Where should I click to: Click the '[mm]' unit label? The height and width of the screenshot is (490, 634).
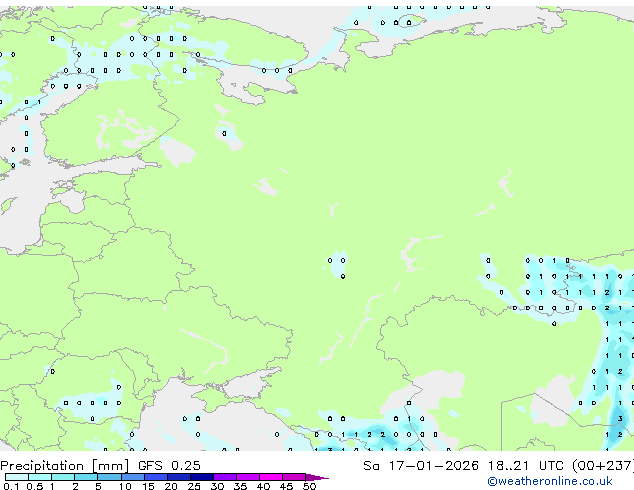click(111, 466)
